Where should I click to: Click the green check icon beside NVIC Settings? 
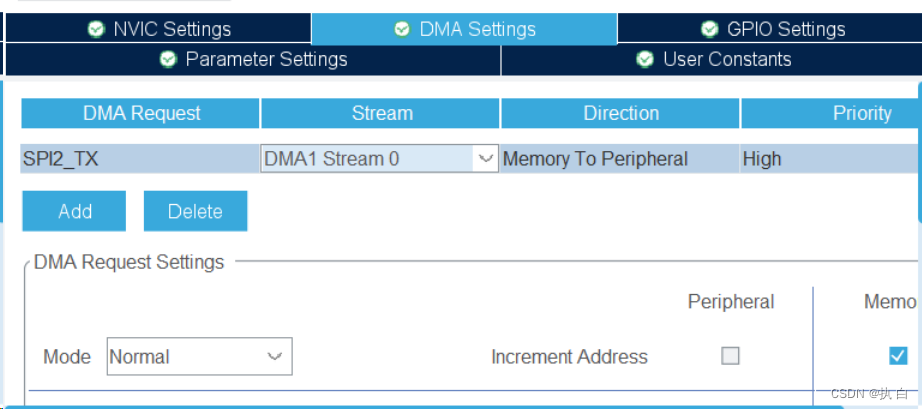pos(96,29)
